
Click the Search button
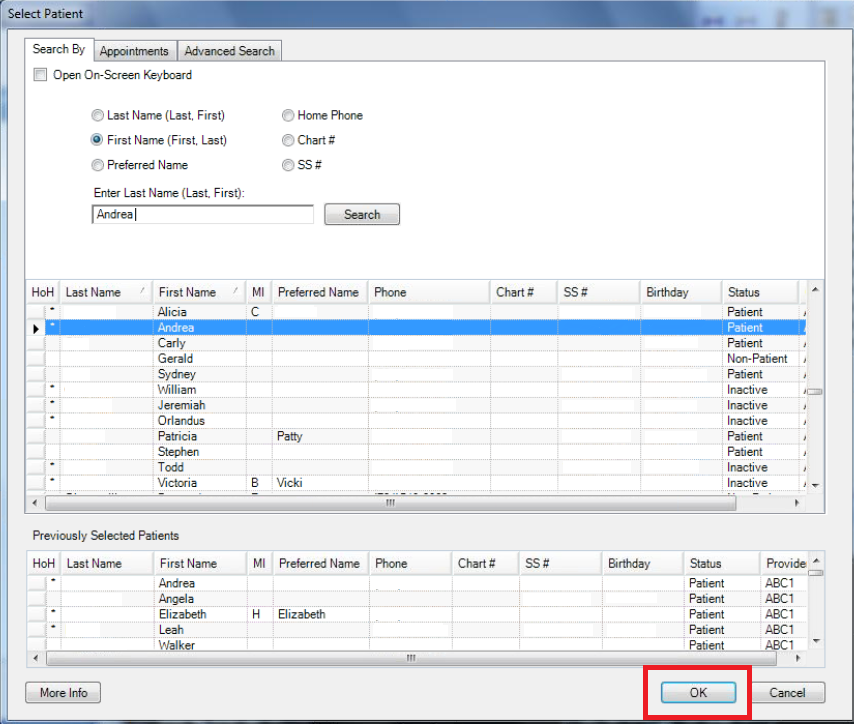click(x=361, y=214)
